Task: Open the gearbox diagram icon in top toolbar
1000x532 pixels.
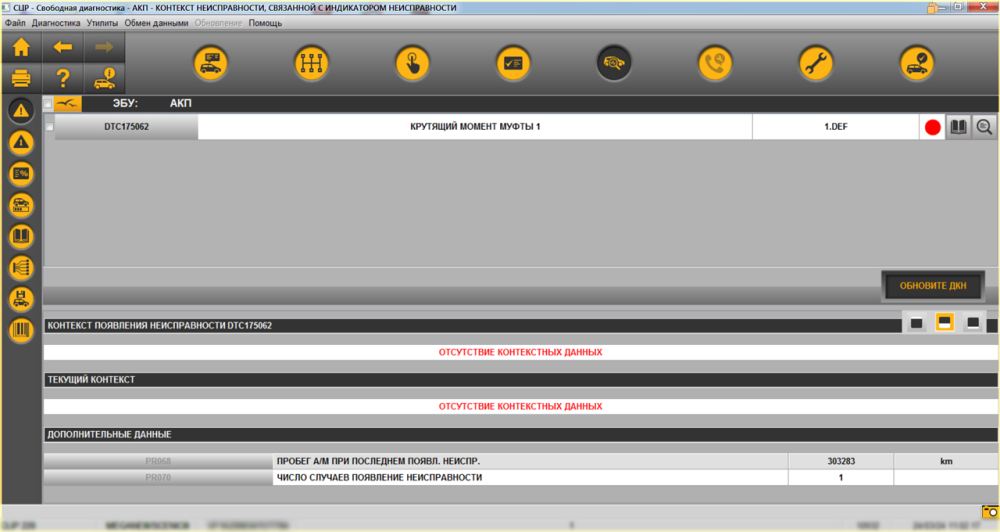Action: point(311,63)
